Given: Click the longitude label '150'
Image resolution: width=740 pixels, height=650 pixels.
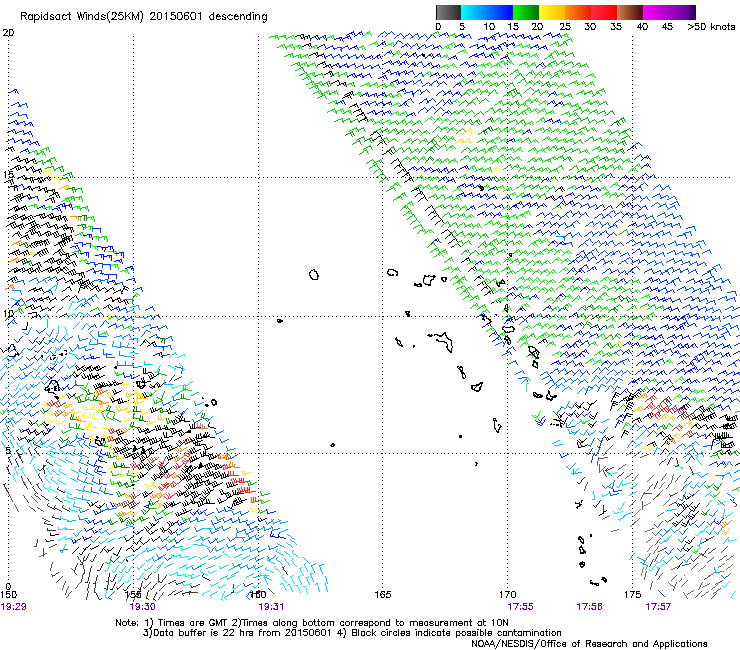Looking at the screenshot, I should click(9, 594).
